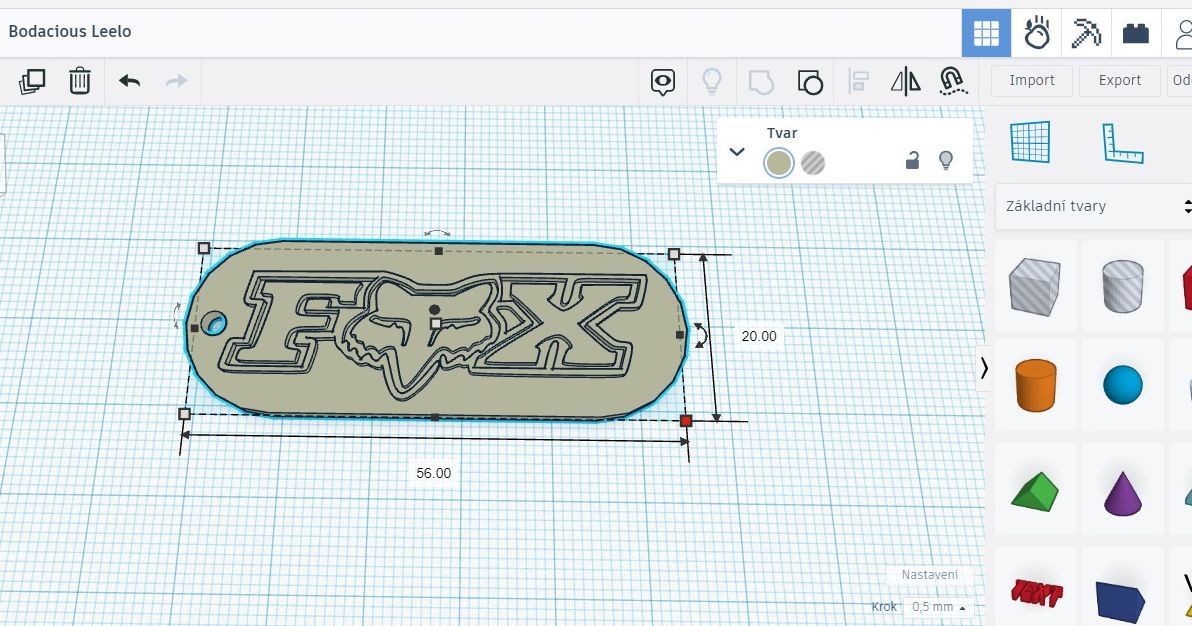Switch to the Bricks mode

coord(1136,33)
